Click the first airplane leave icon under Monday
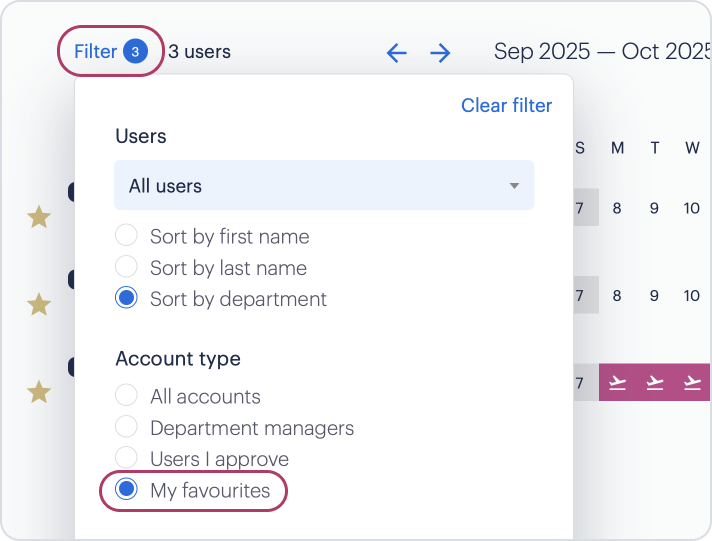 pyautogui.click(x=618, y=383)
